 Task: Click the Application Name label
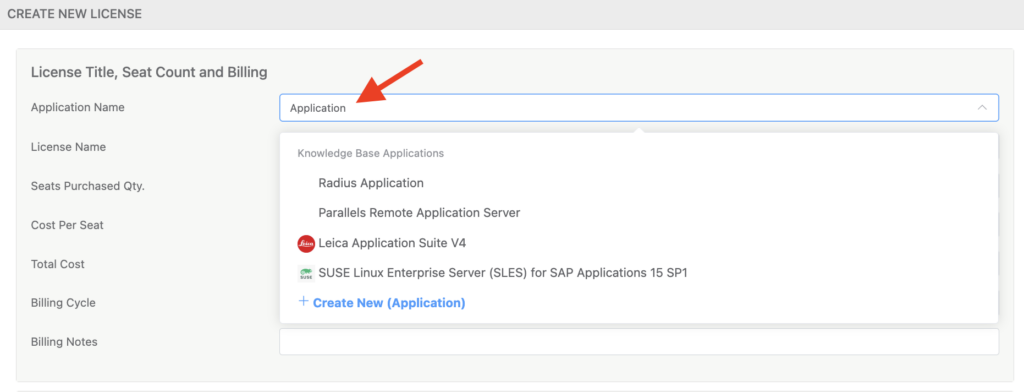coord(78,107)
